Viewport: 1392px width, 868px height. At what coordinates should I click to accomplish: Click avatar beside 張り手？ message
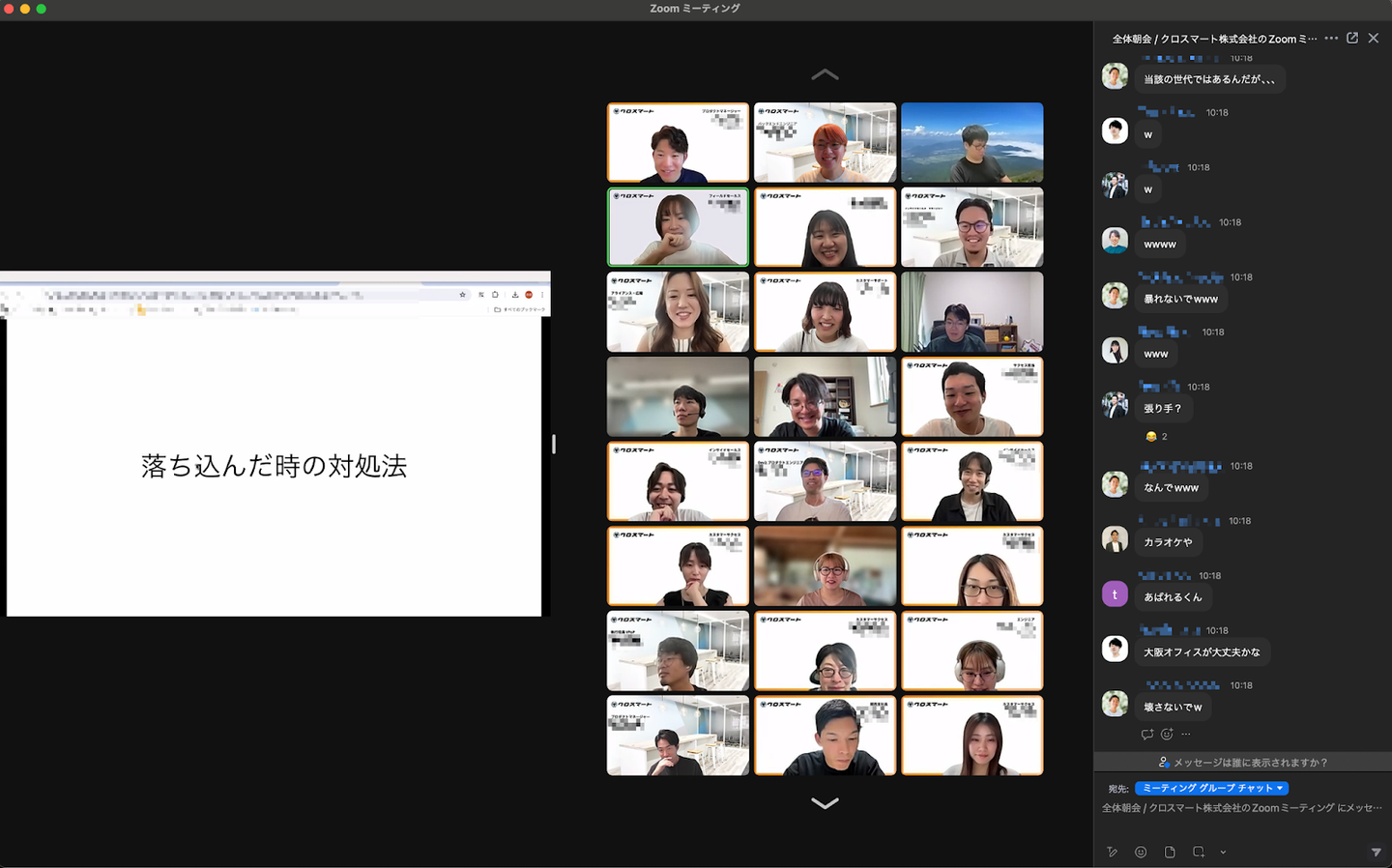tap(1115, 404)
